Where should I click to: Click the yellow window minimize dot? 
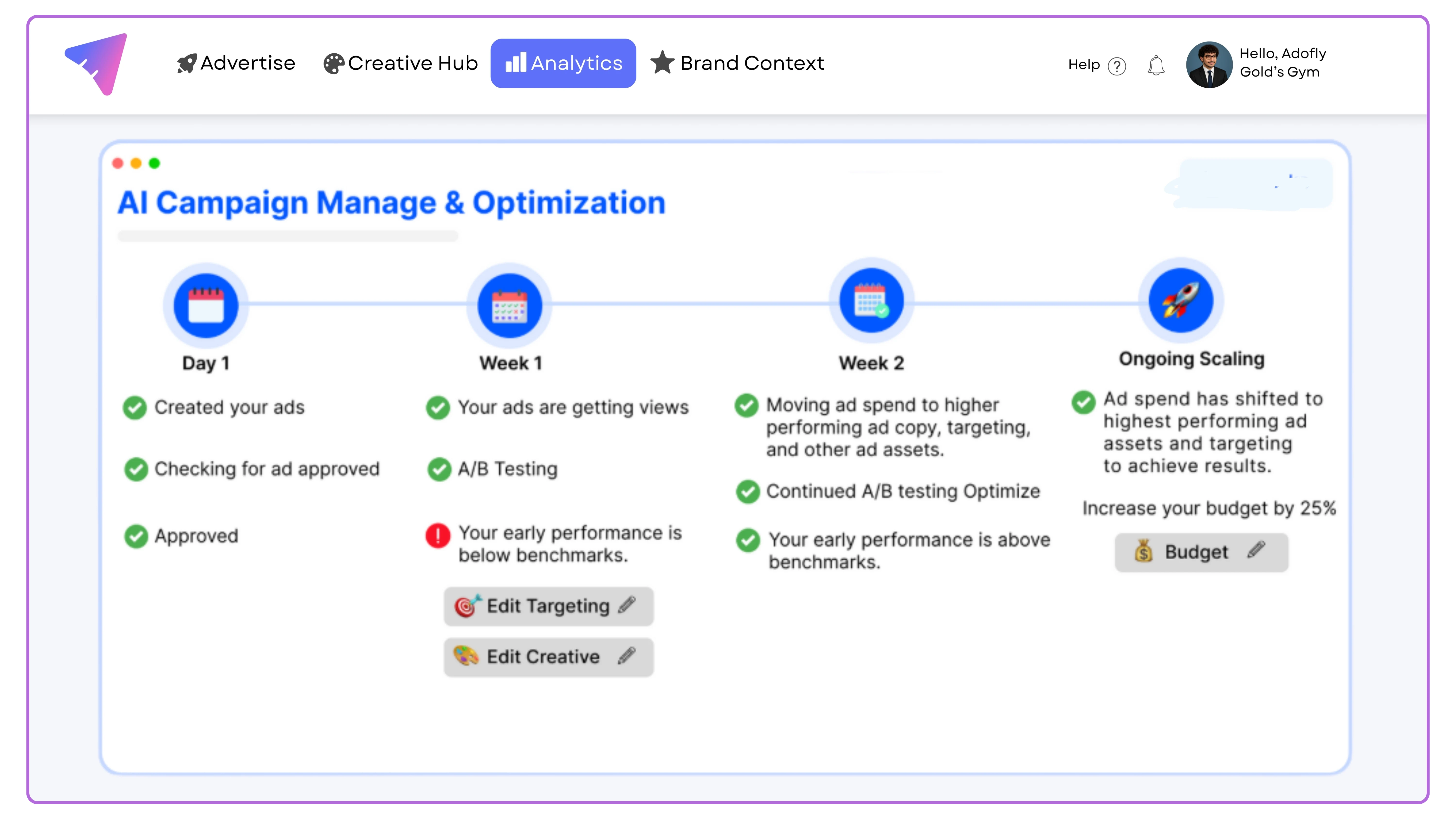[136, 163]
